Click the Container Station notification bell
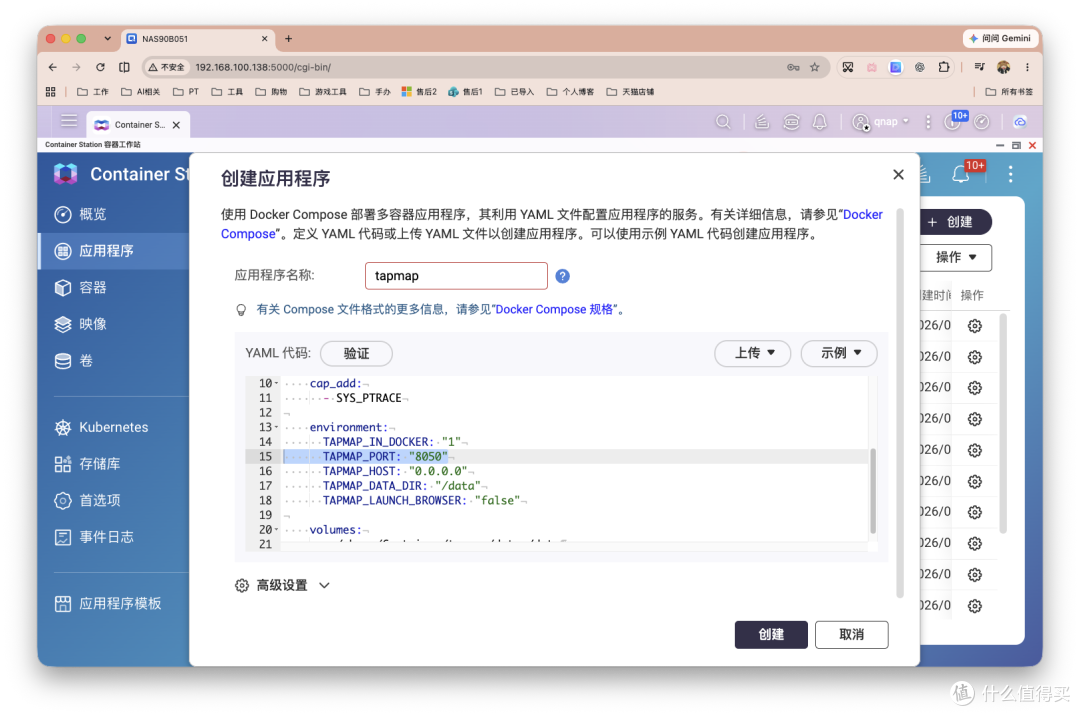 [961, 175]
